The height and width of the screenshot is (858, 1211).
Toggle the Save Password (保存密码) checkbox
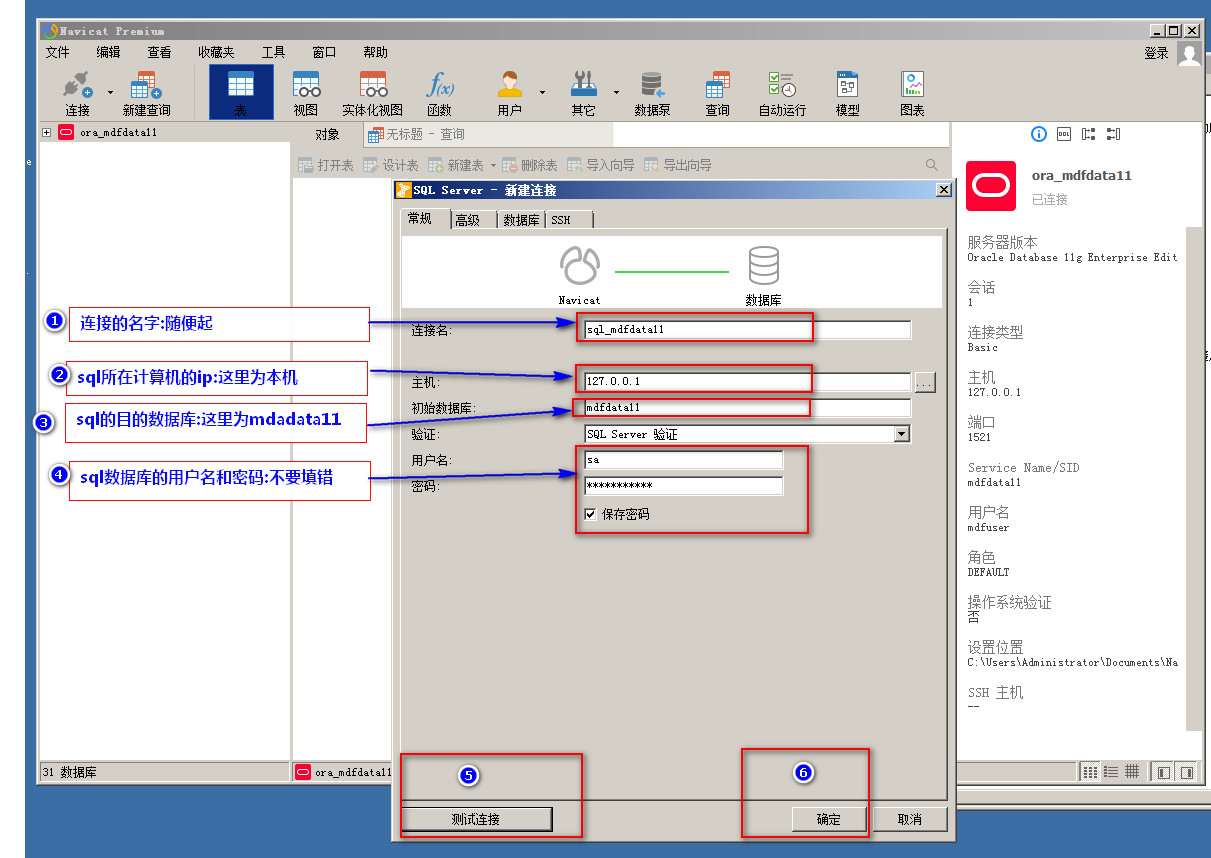pos(591,514)
